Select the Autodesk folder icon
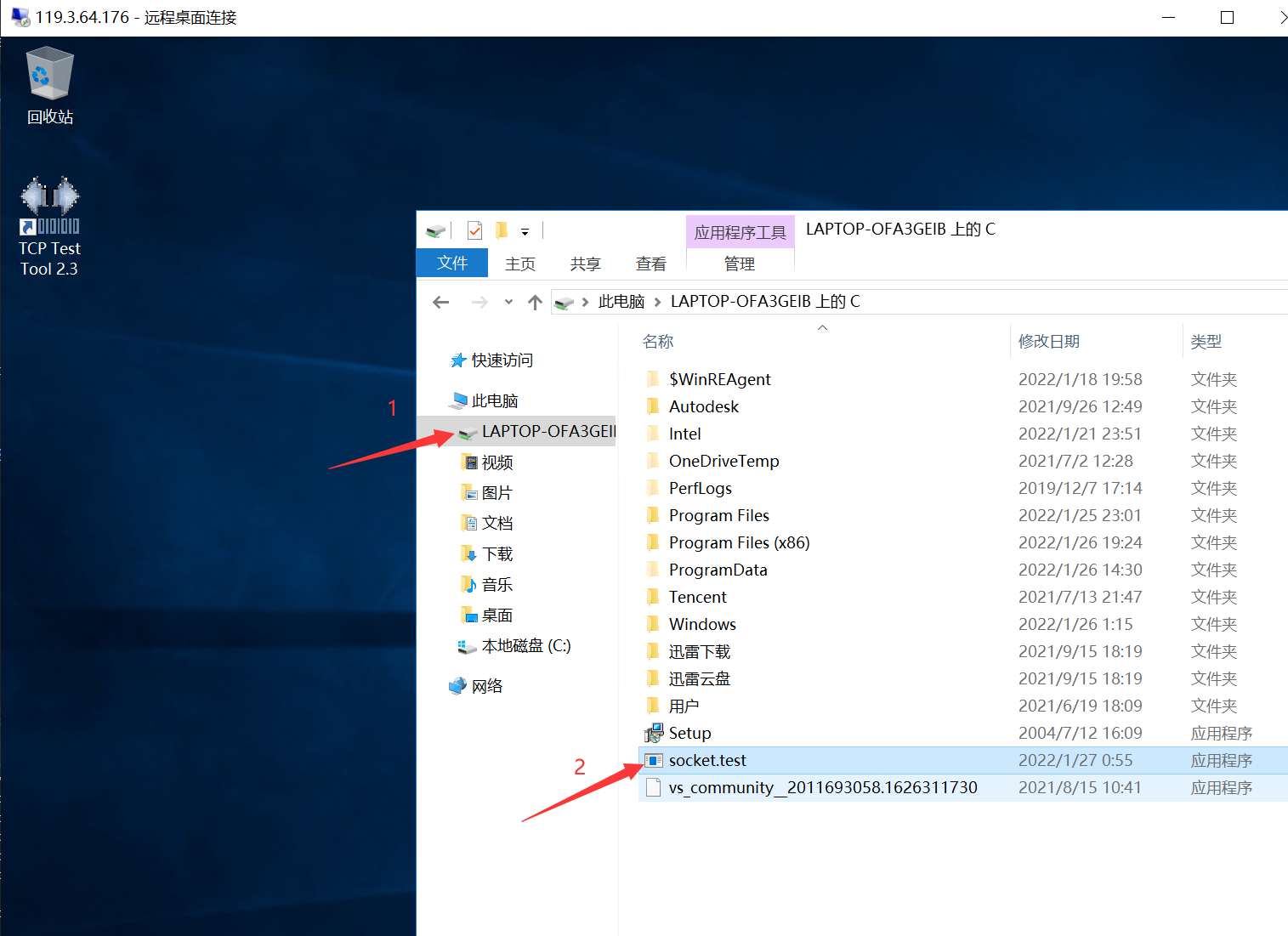Screen dimensions: 1288x936 653,406
